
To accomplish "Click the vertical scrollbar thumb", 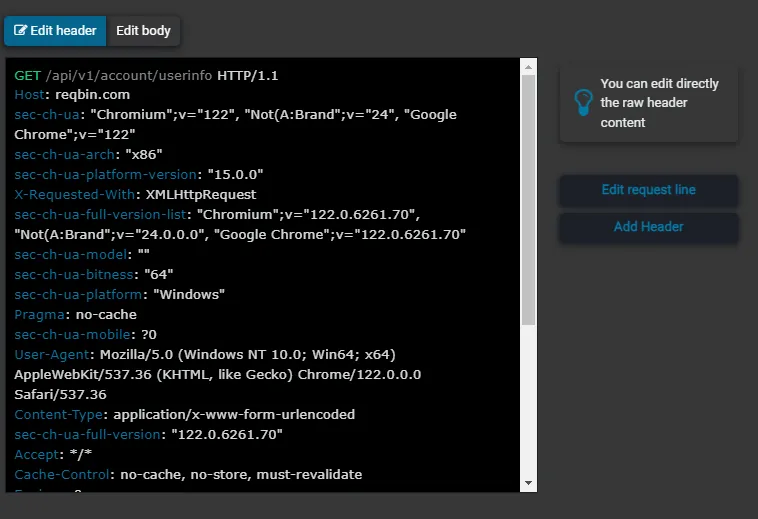I will point(528,200).
